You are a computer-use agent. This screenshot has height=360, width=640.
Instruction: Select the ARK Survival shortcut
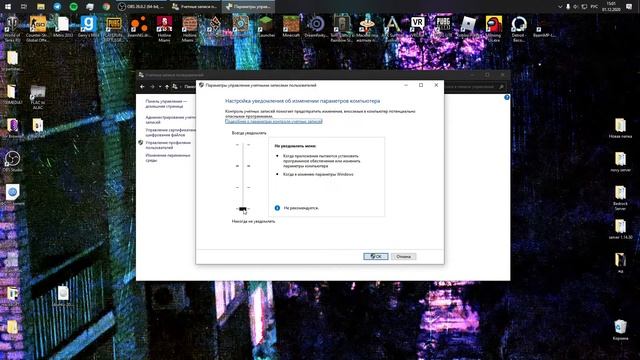coord(392,29)
